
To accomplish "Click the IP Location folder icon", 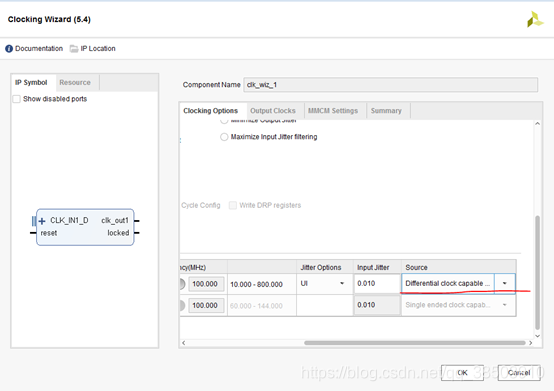I will coord(74,49).
